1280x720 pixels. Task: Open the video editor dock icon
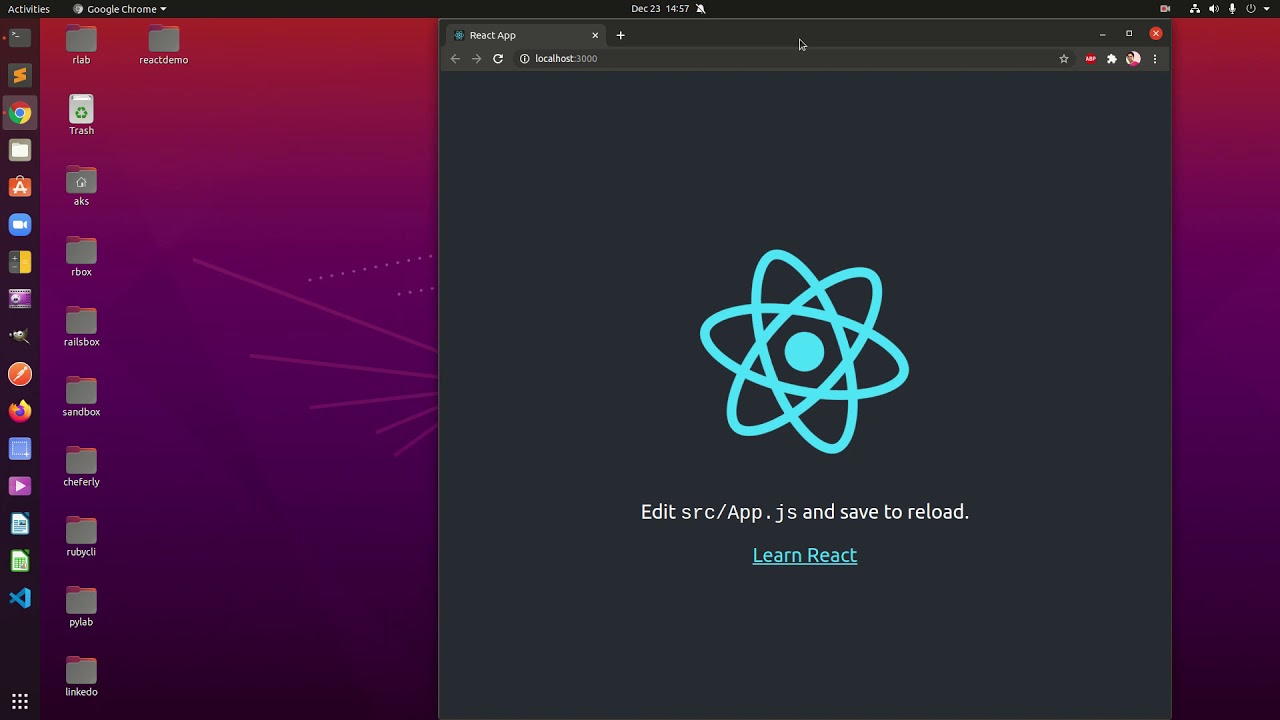pyautogui.click(x=20, y=299)
